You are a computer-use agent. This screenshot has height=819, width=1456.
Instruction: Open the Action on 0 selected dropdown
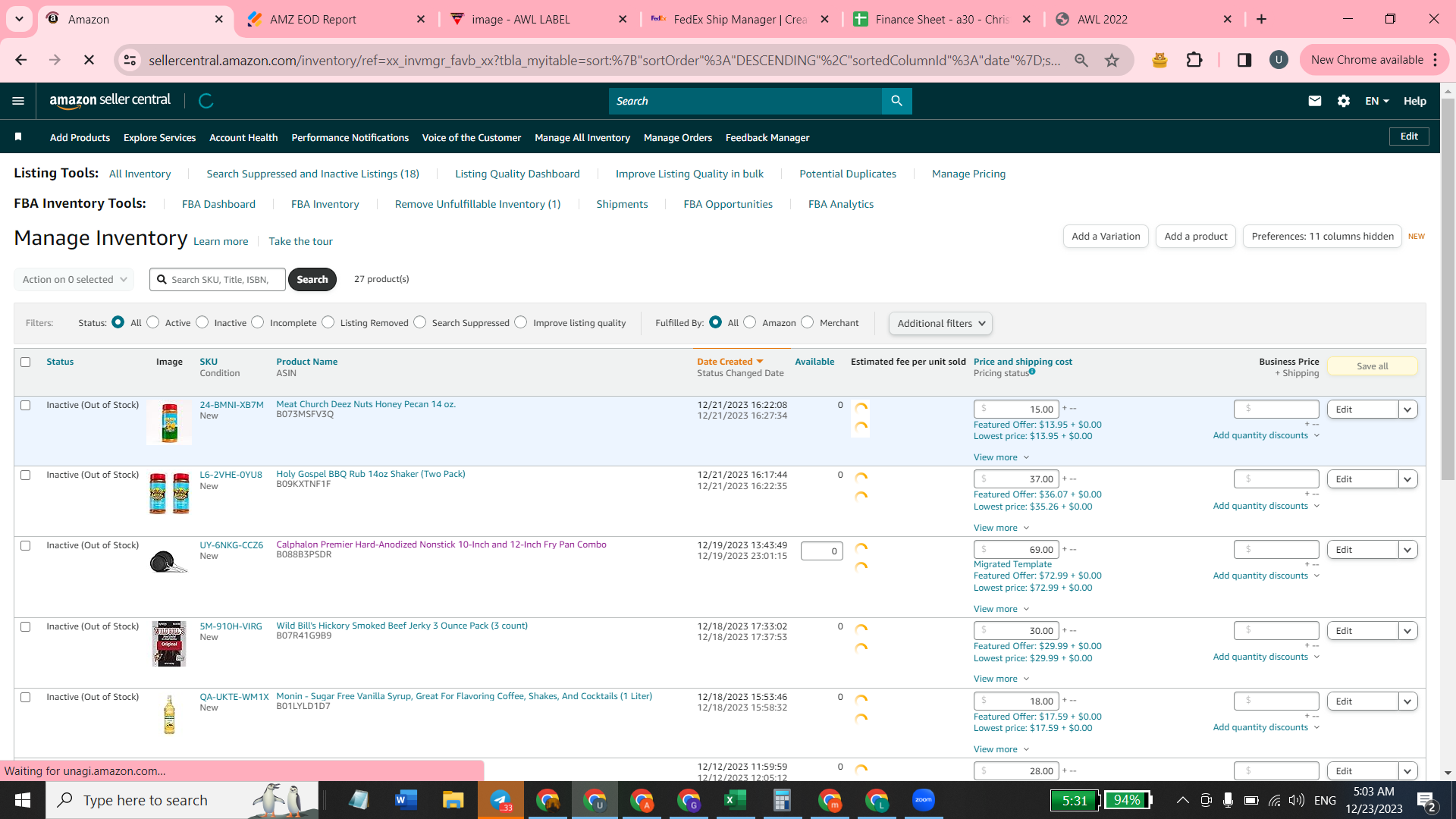(x=74, y=279)
